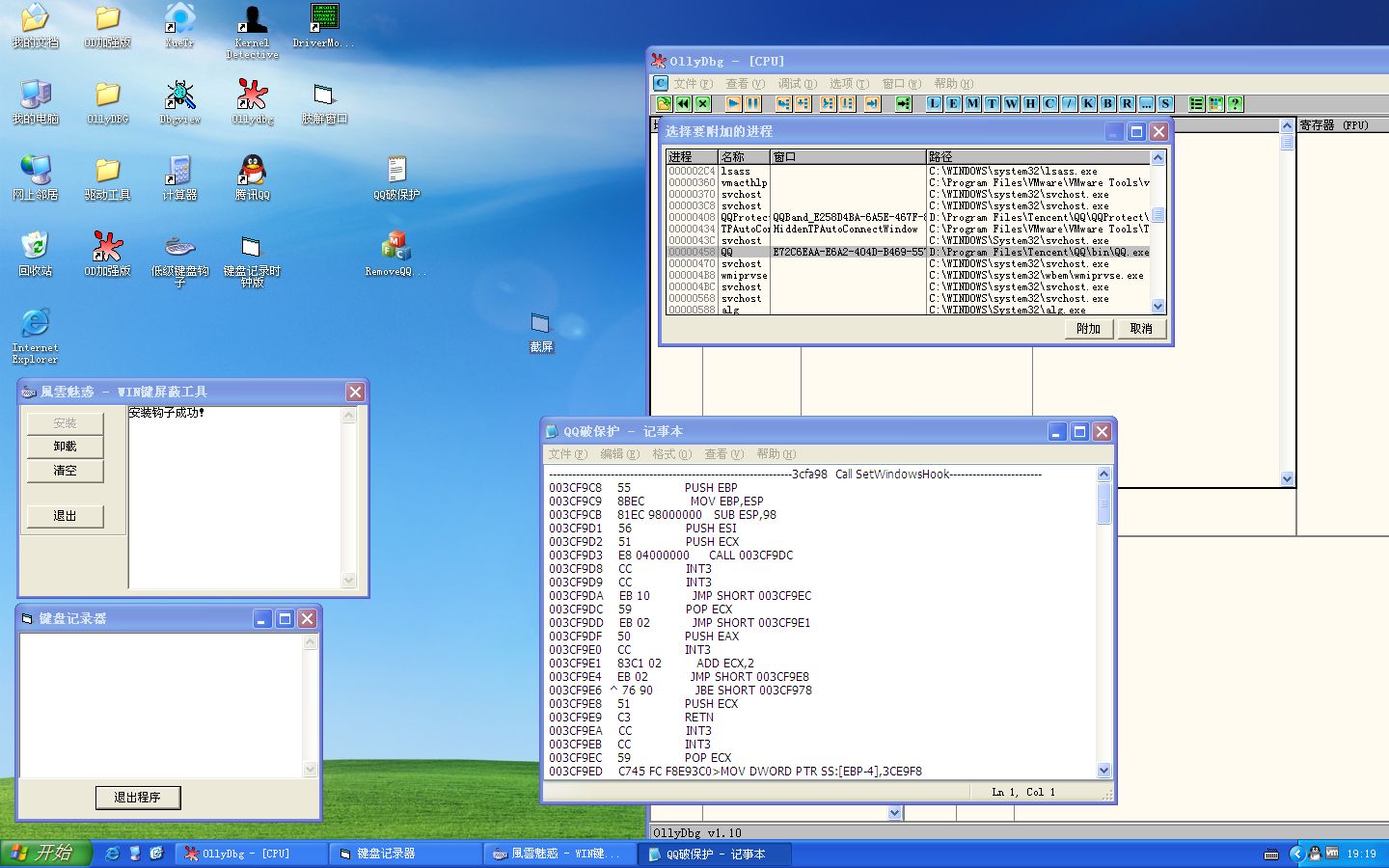Screen dimensions: 1389x868
Task: Click the 清空 clear button
Action: coord(65,471)
